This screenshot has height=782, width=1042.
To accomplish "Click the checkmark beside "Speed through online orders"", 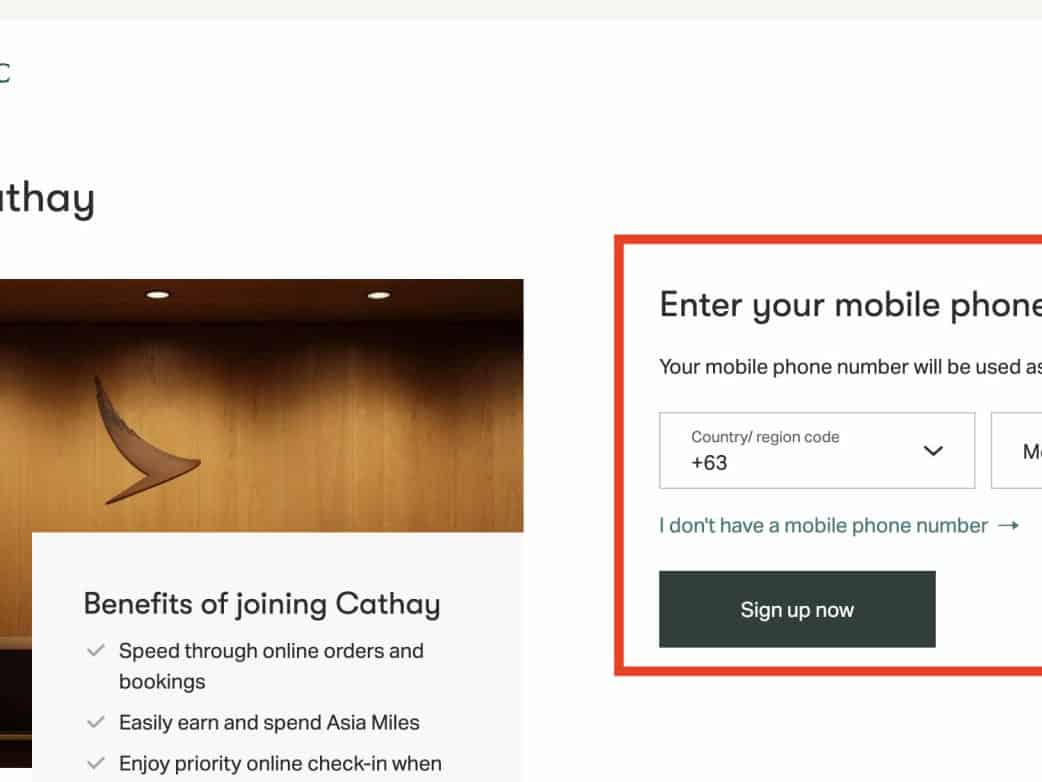I will point(96,651).
